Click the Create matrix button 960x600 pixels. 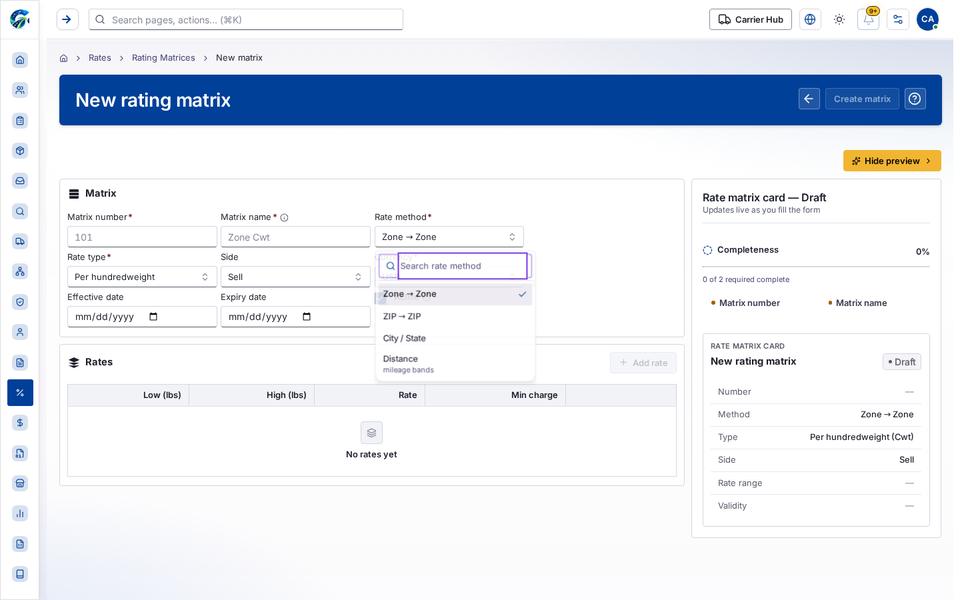862,99
